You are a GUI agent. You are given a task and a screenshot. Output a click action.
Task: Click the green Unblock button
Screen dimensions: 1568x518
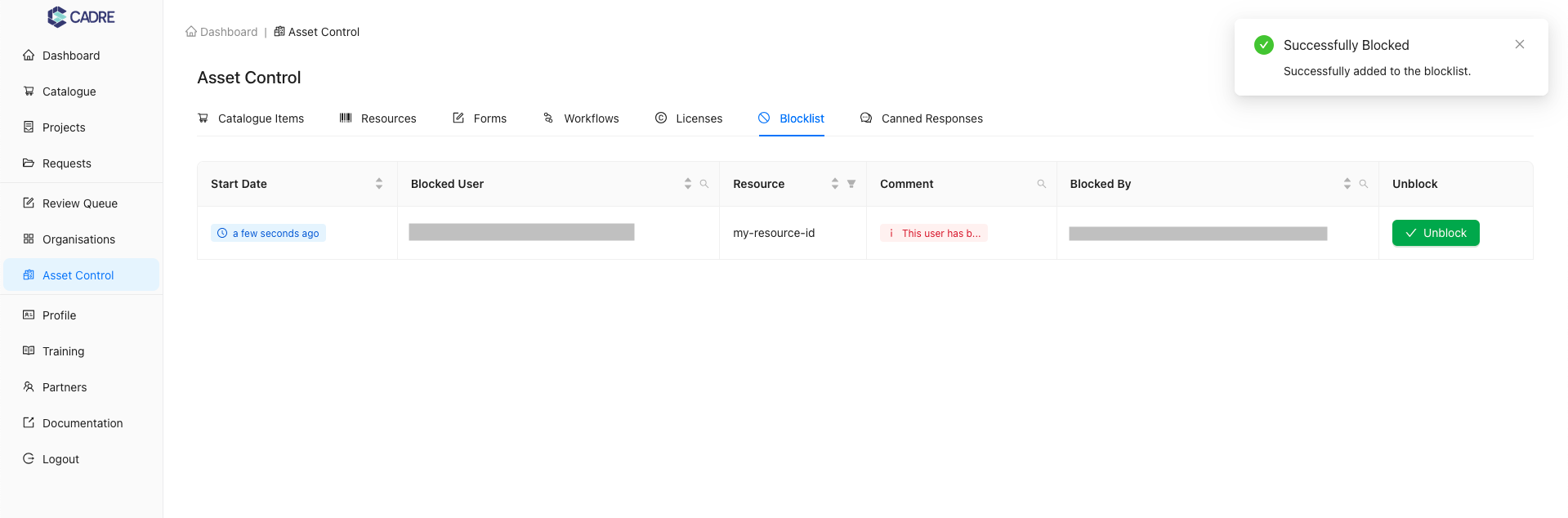pyautogui.click(x=1436, y=233)
